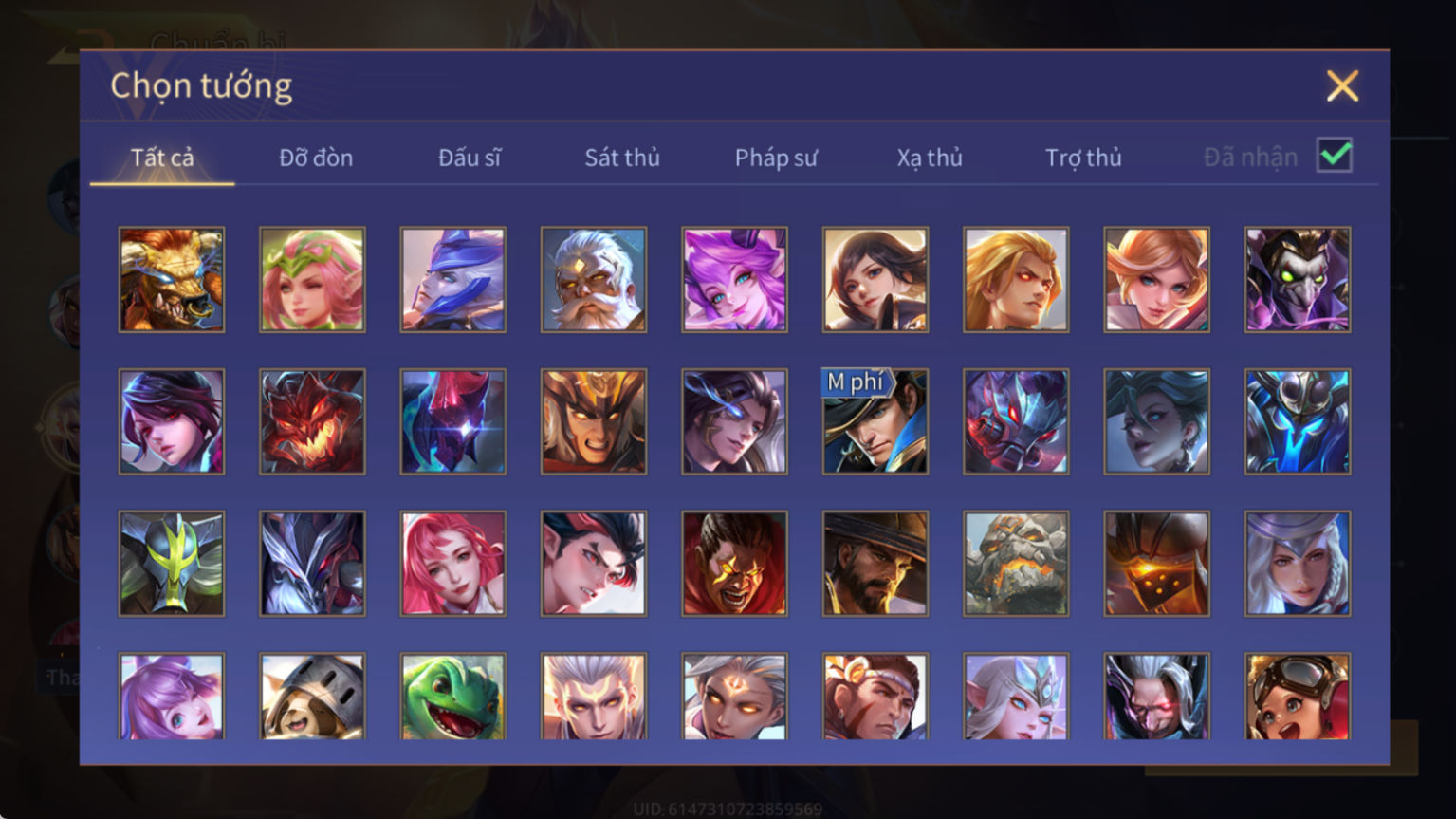The image size is (1456, 819).
Task: Select the golden bull hero portrait
Action: 172,279
